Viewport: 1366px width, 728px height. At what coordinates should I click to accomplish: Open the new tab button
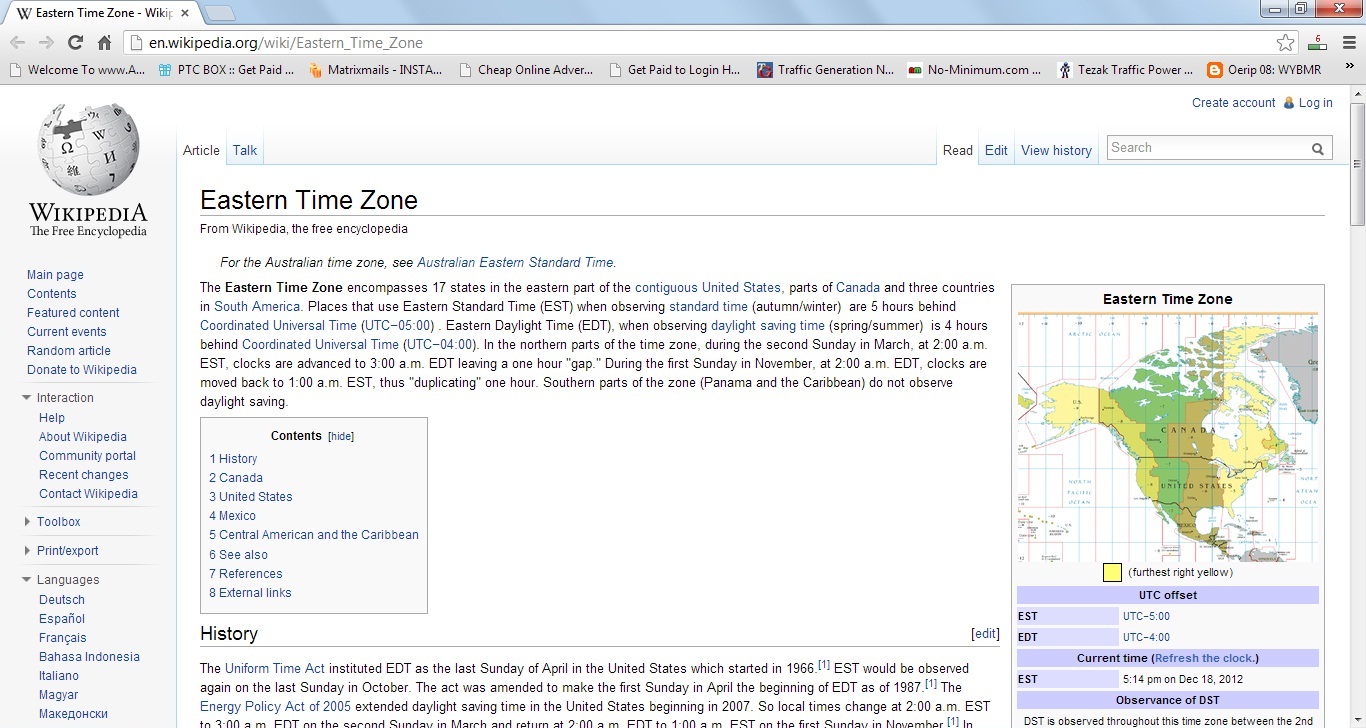point(220,13)
